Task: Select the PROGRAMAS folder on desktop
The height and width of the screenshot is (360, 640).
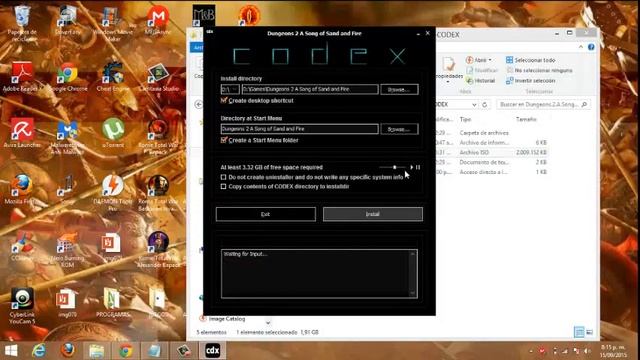Action: pyautogui.click(x=112, y=303)
